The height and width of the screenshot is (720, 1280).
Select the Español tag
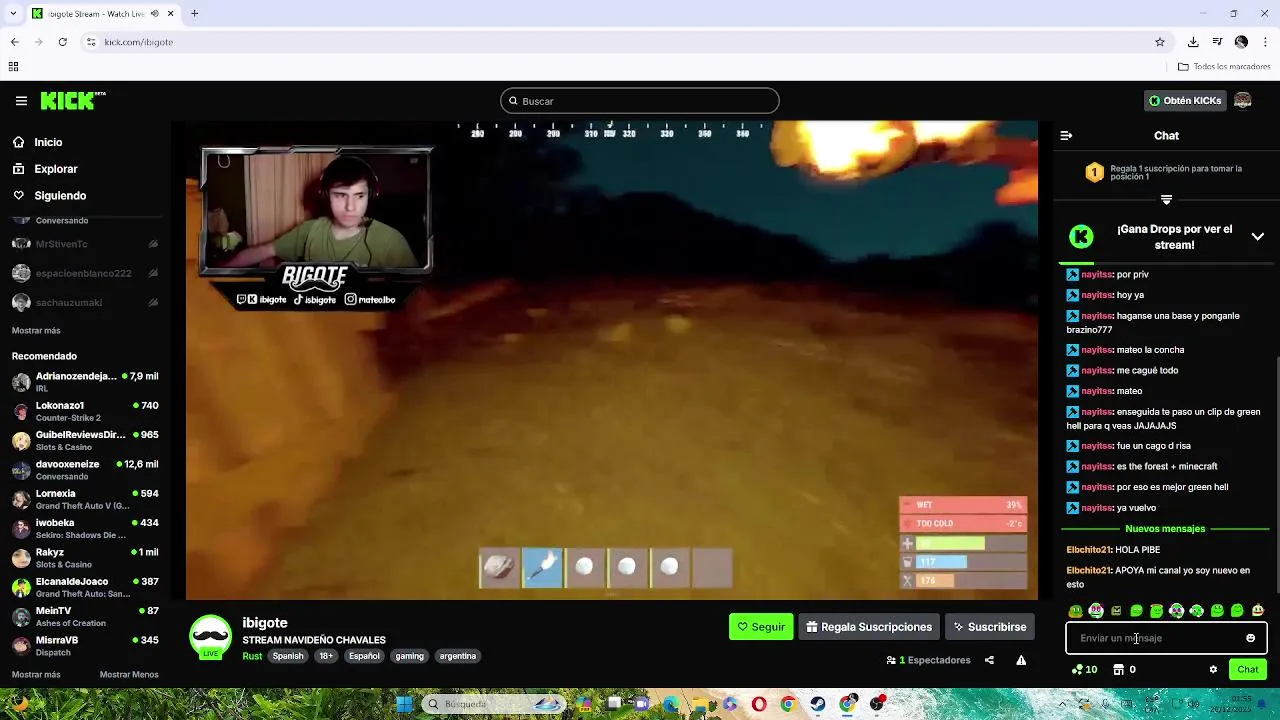(364, 656)
